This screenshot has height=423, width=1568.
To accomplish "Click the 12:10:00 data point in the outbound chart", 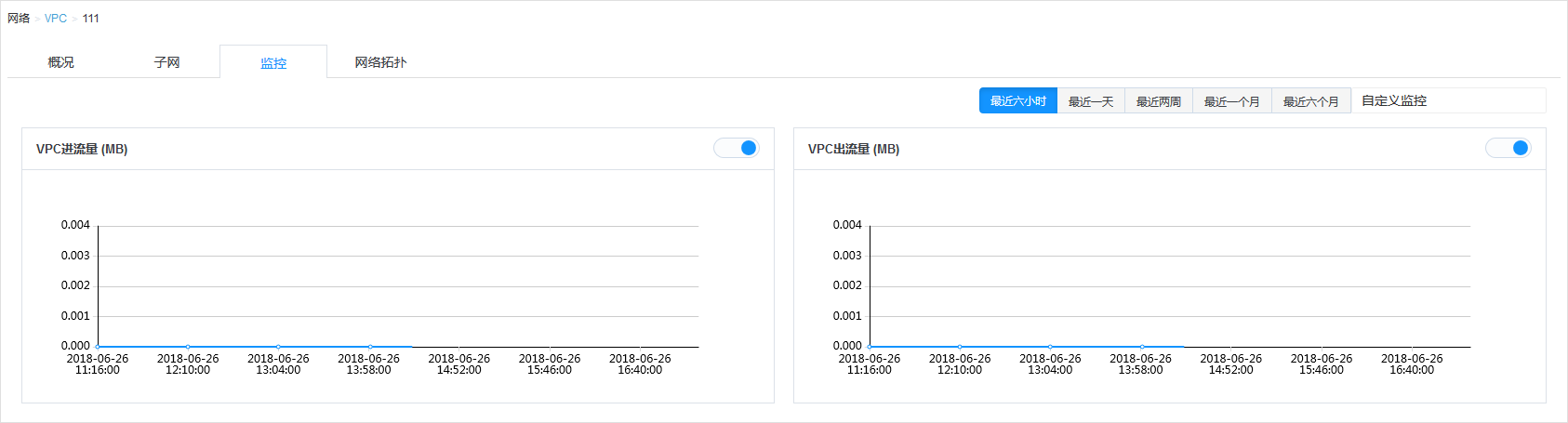I will 960,347.
